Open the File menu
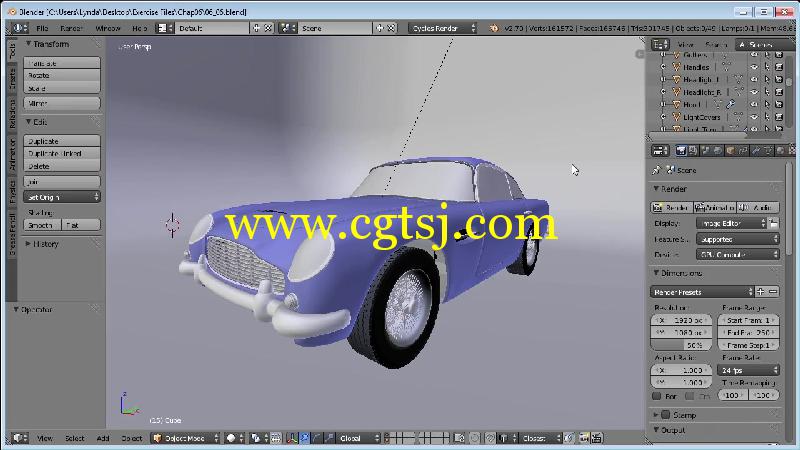800x450 pixels. [42, 28]
